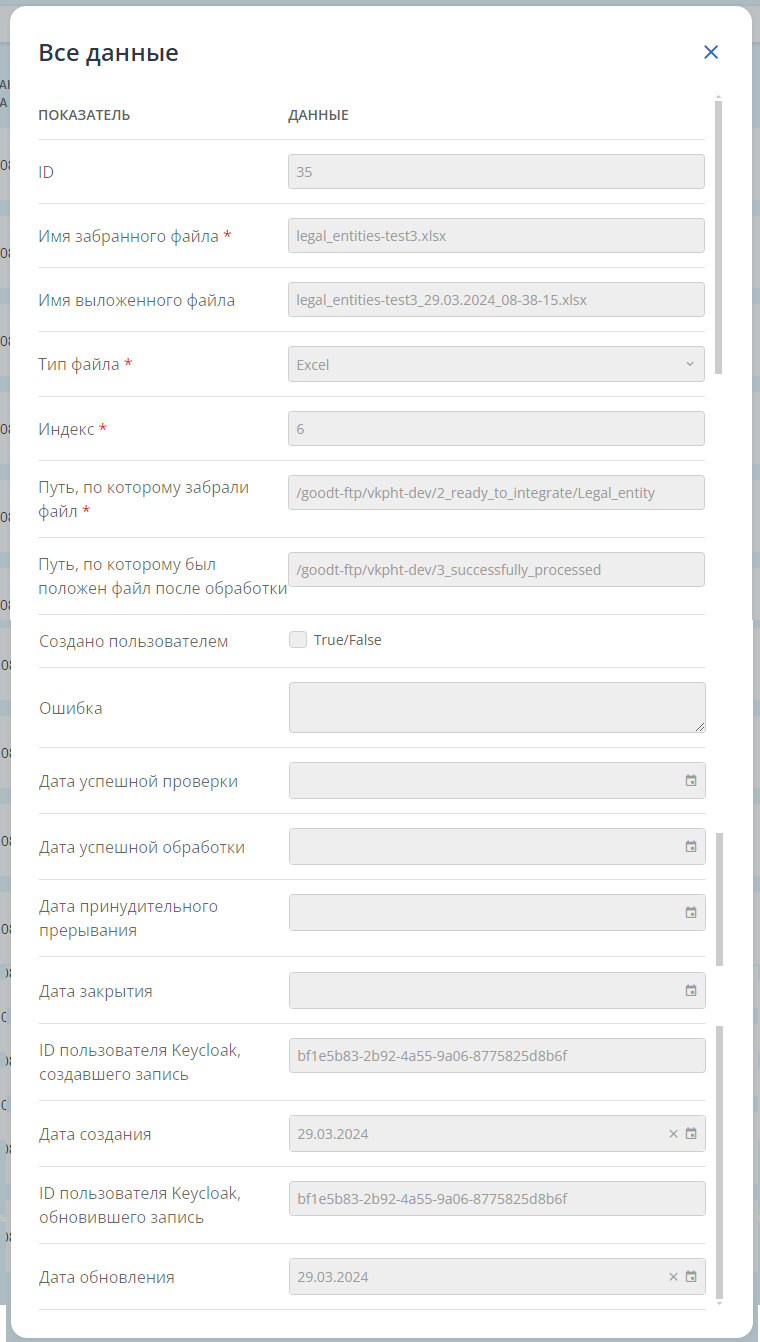
Task: Open calendar icon in Дата обновления
Action: pos(691,1277)
